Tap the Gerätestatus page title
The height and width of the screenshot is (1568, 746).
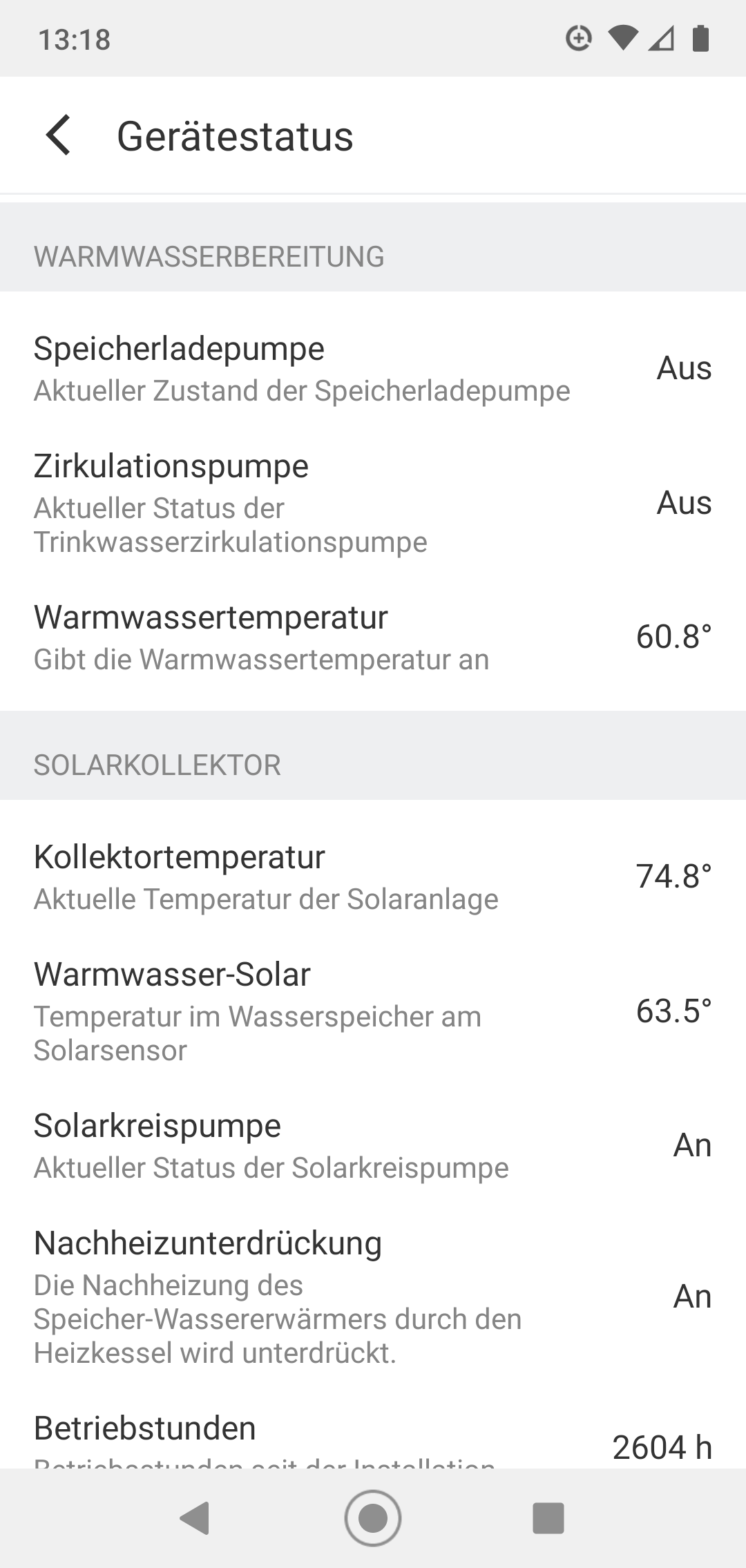click(235, 136)
